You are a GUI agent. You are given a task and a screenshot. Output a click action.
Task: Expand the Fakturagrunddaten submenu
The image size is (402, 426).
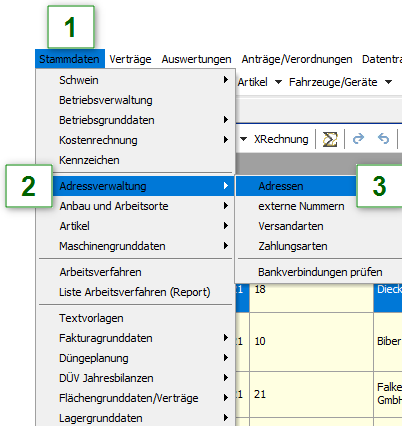136,338
